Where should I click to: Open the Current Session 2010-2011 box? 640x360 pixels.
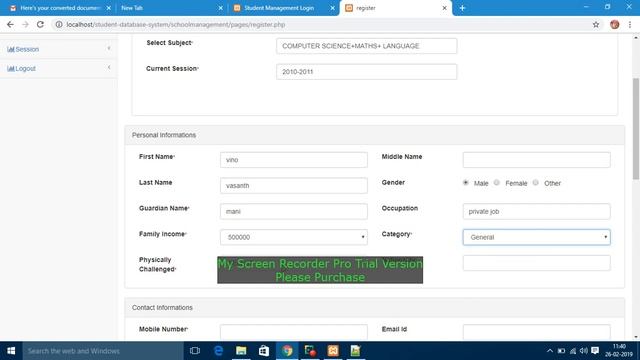pos(367,72)
